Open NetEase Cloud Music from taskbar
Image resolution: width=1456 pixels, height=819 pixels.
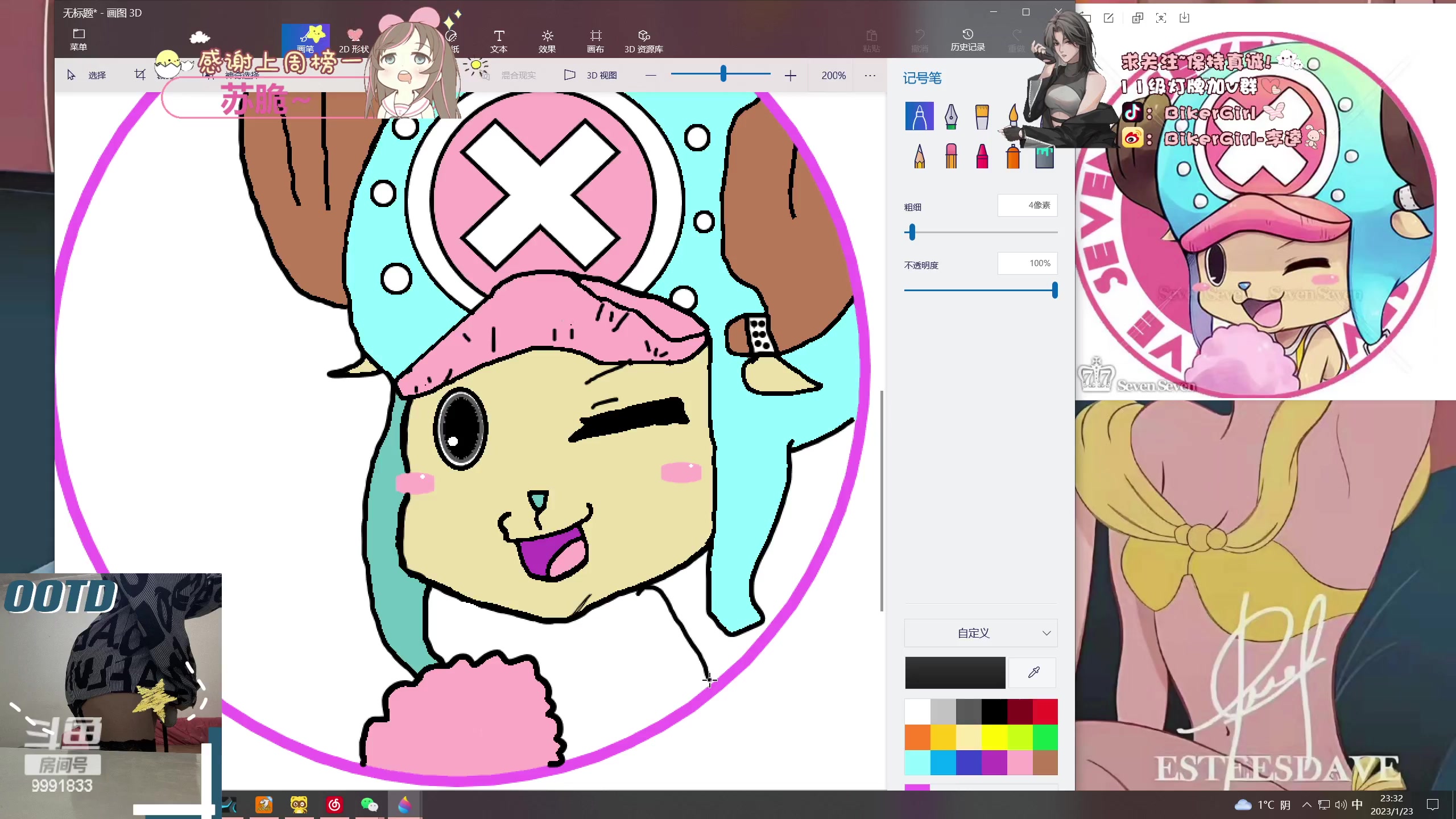334,804
